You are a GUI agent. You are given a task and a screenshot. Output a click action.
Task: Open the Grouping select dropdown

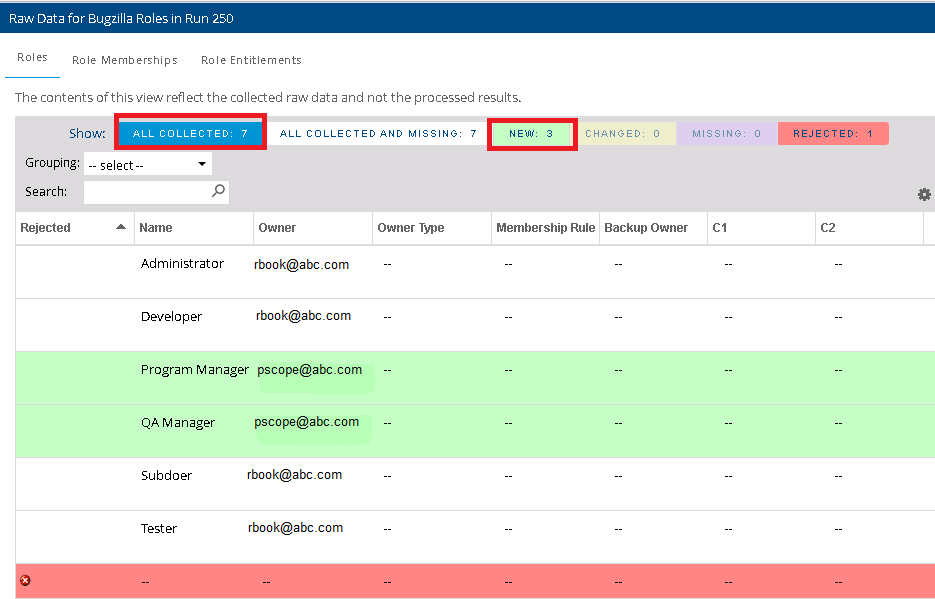[x=147, y=163]
